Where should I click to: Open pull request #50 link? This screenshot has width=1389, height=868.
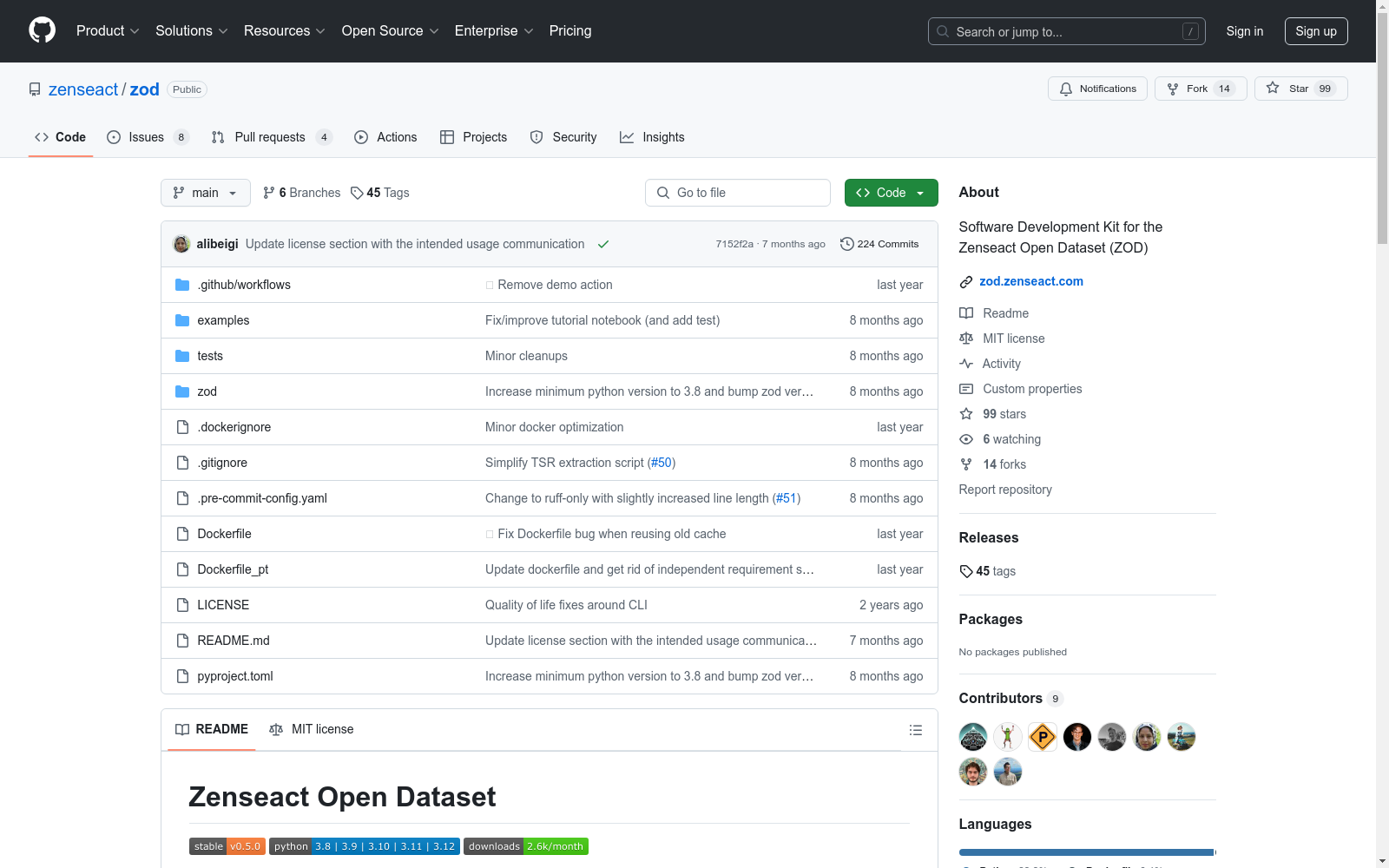tap(662, 463)
